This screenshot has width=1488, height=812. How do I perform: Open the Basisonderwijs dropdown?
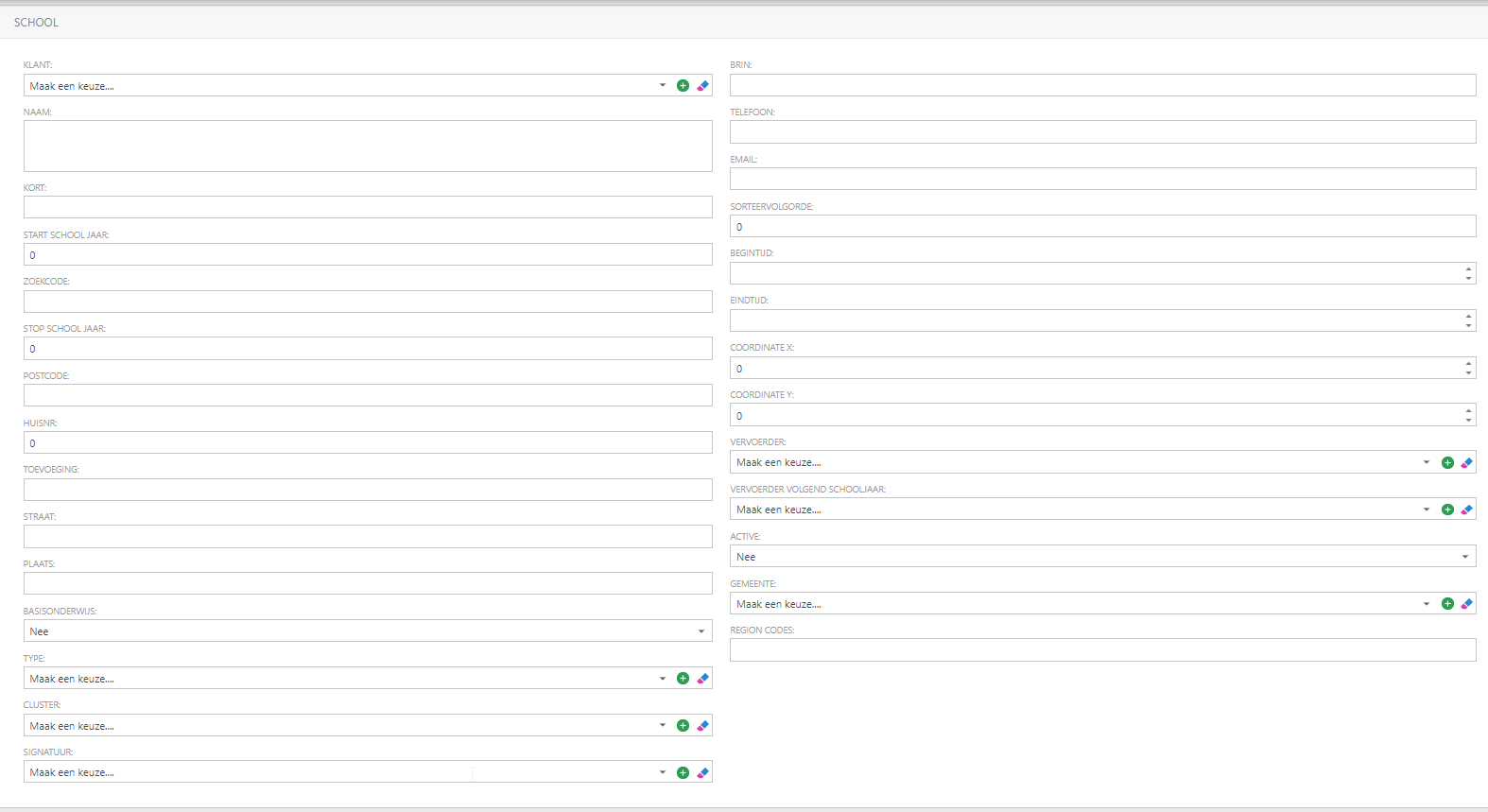[x=701, y=631]
